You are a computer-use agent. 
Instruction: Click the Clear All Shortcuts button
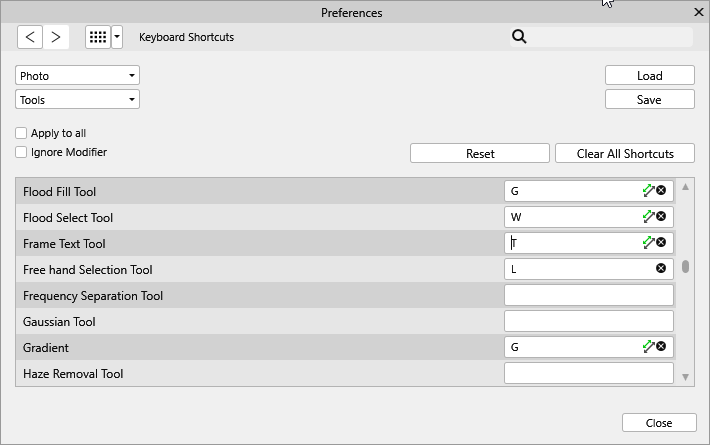(625, 153)
